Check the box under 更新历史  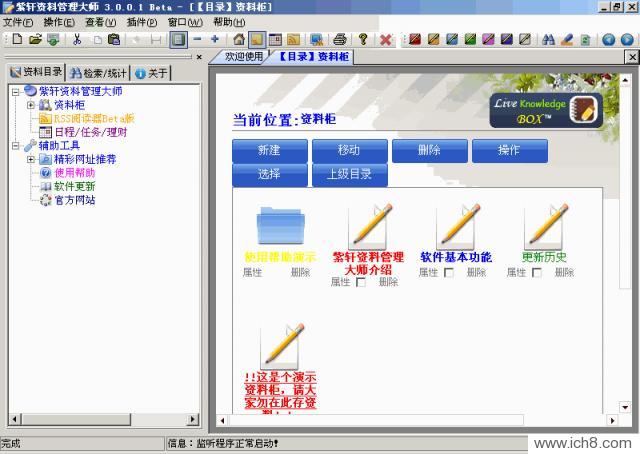point(537,272)
